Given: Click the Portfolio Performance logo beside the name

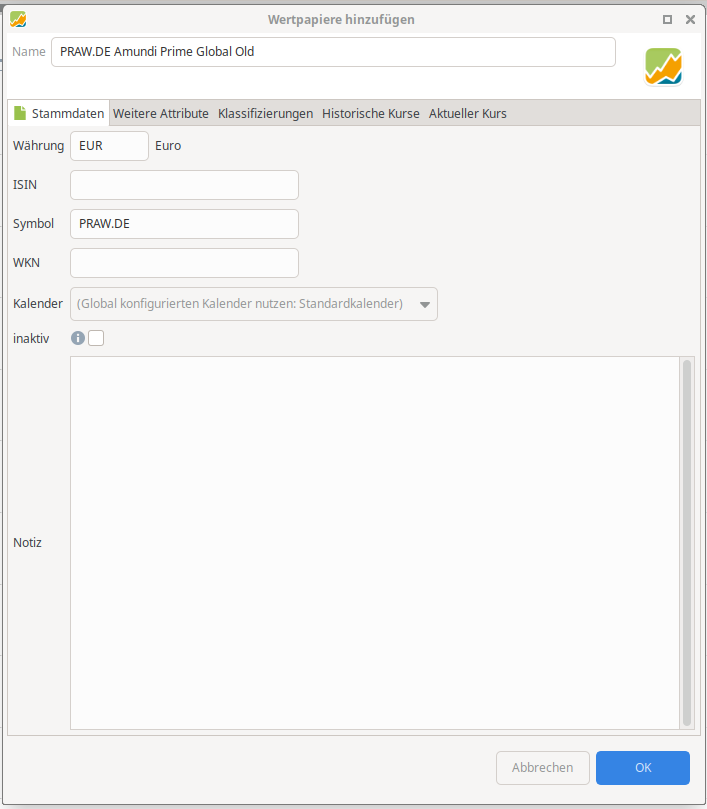Looking at the screenshot, I should 663,66.
